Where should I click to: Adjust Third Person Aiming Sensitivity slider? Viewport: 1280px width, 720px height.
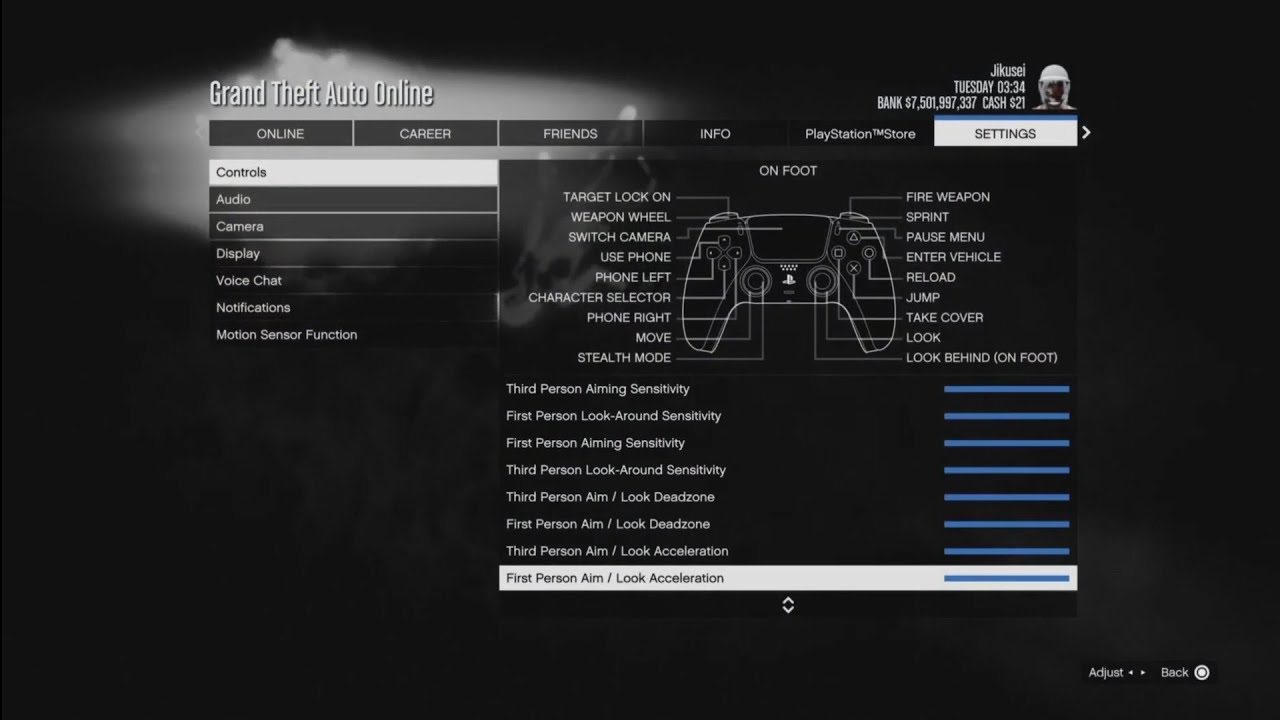click(1006, 389)
